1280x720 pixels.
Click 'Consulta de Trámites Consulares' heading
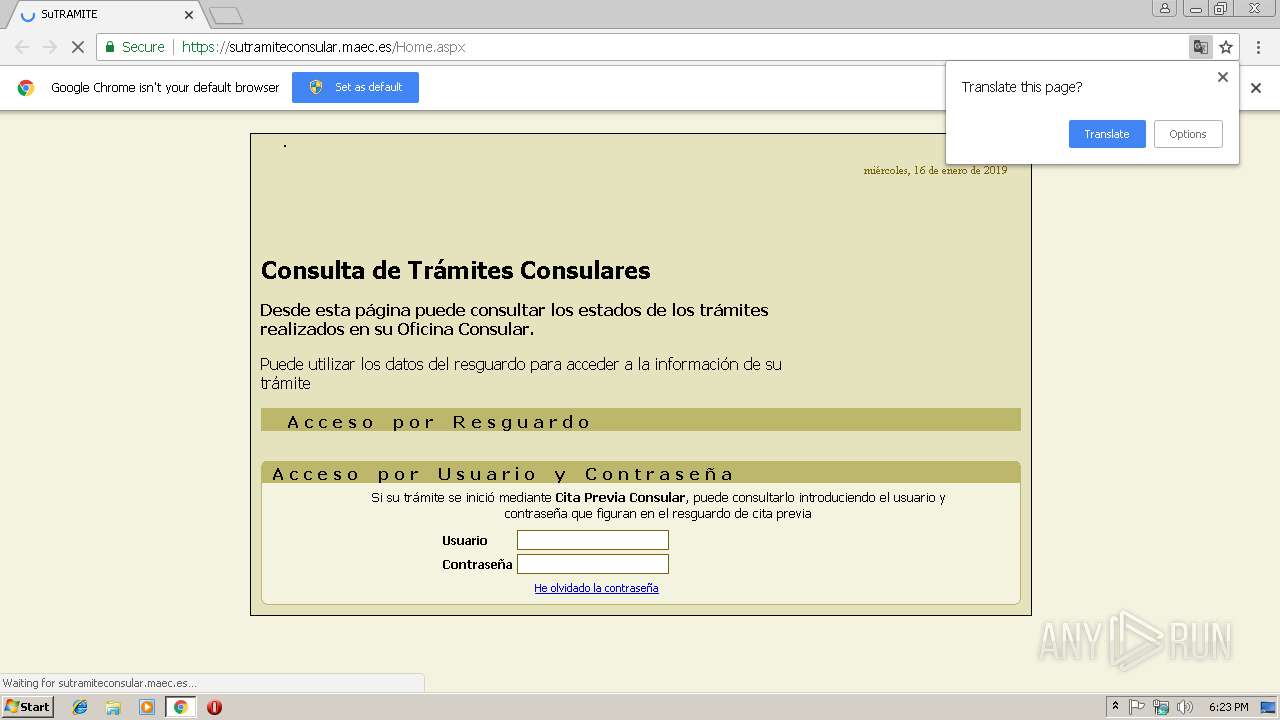click(455, 270)
